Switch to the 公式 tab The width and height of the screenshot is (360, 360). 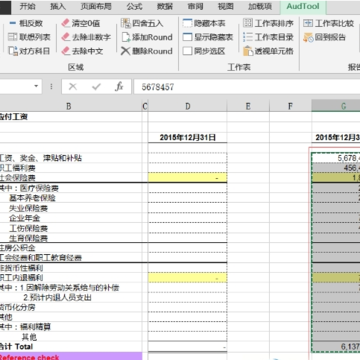[134, 6]
